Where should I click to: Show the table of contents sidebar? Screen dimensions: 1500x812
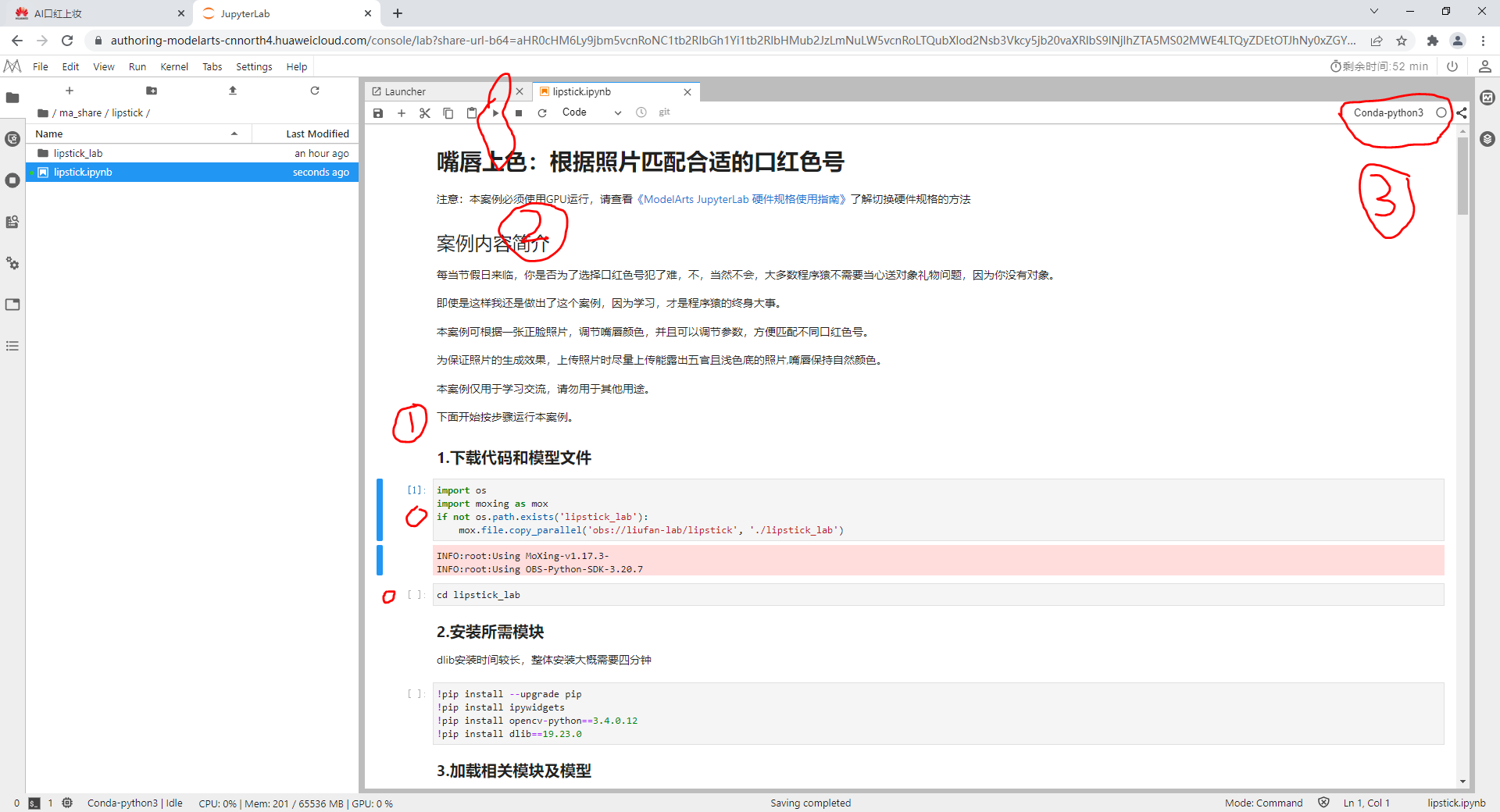click(x=12, y=346)
